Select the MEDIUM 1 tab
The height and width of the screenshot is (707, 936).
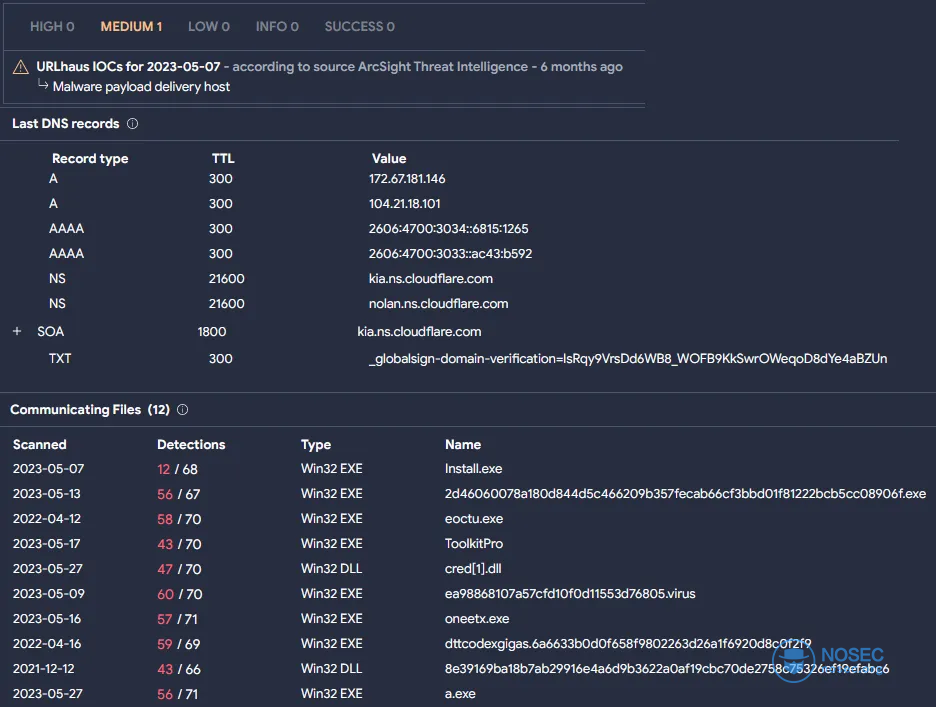(131, 26)
